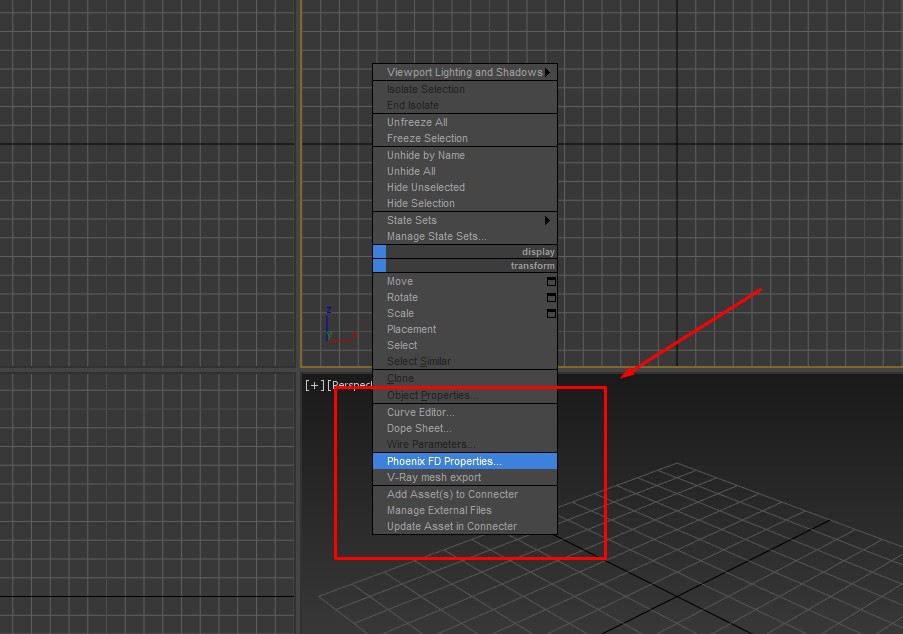Expand the State Sets submenu arrow

pyautogui.click(x=547, y=220)
